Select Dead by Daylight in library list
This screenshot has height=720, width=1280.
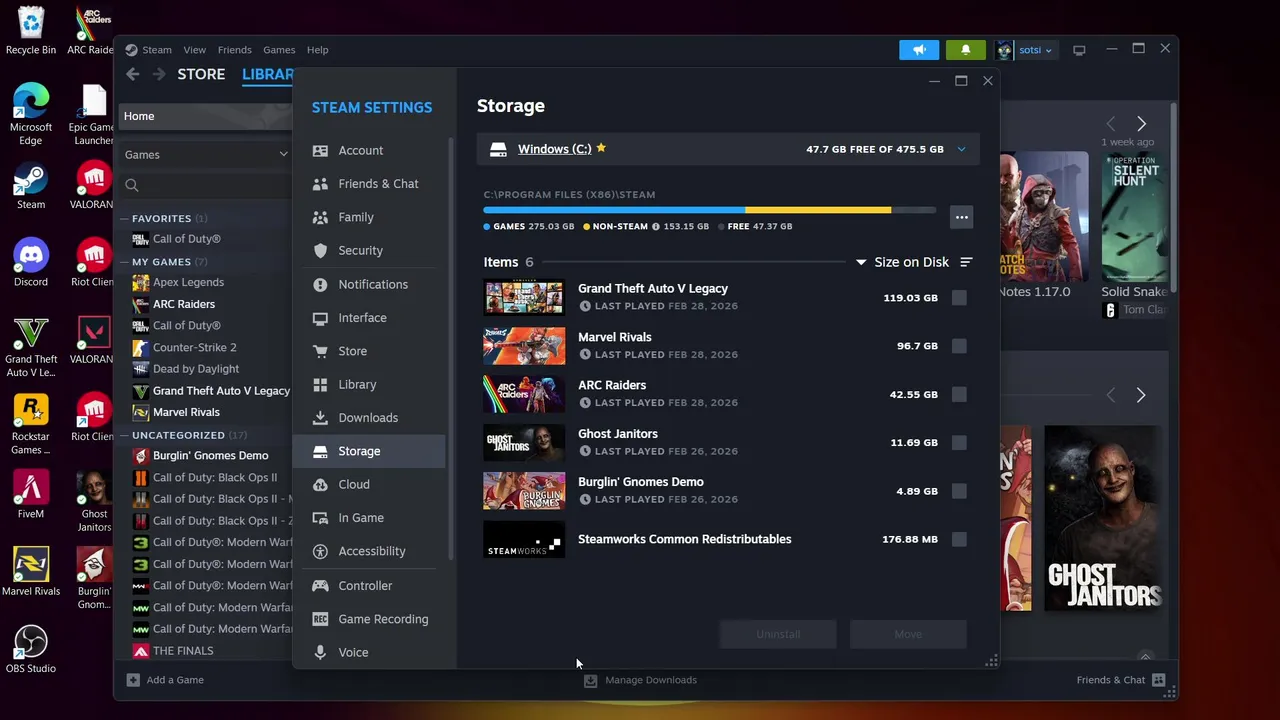[x=195, y=369]
